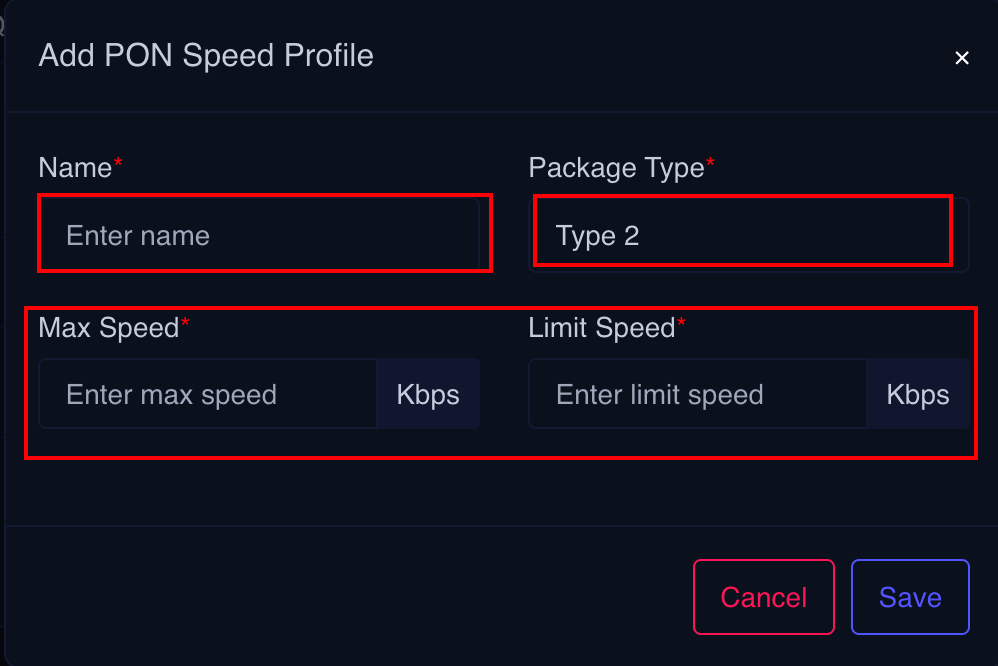Focus the Max Speed input field
The height and width of the screenshot is (666, 998).
coord(208,394)
